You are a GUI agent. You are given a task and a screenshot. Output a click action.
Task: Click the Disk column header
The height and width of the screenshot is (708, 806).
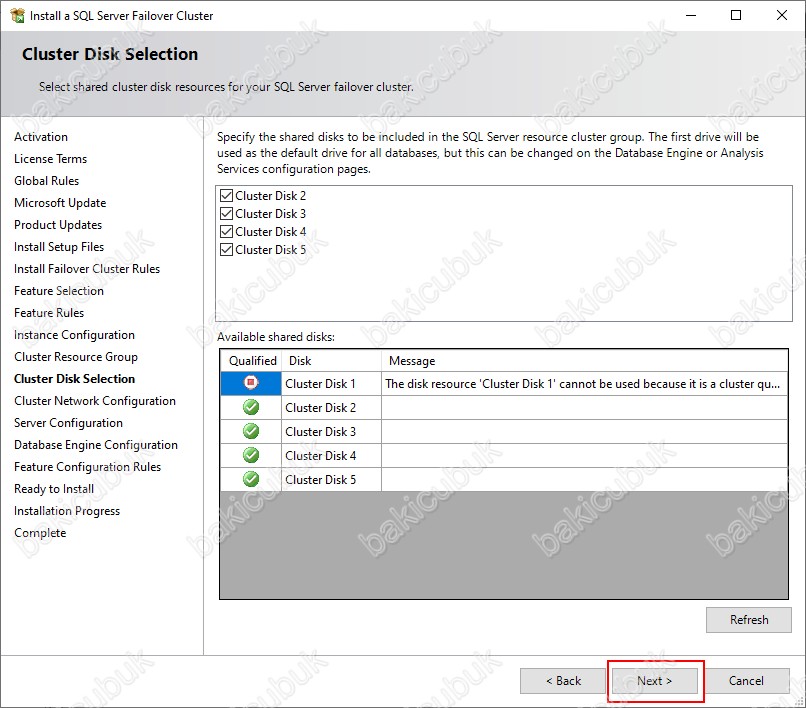(x=332, y=361)
